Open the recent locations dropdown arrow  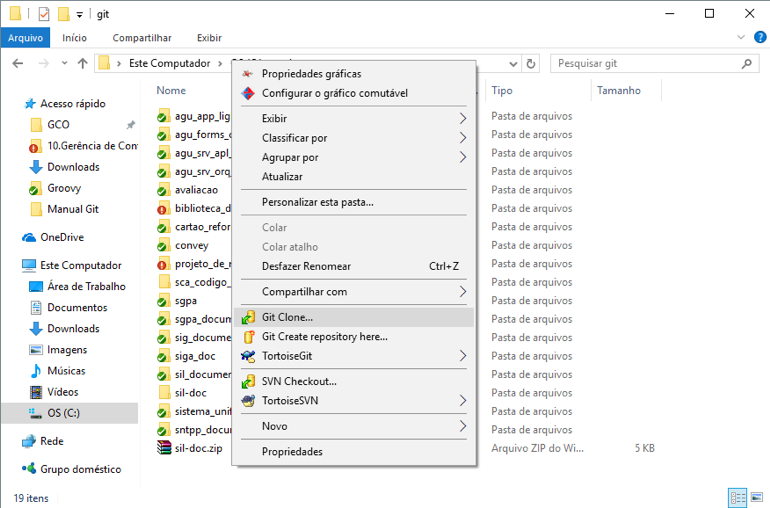tap(64, 63)
